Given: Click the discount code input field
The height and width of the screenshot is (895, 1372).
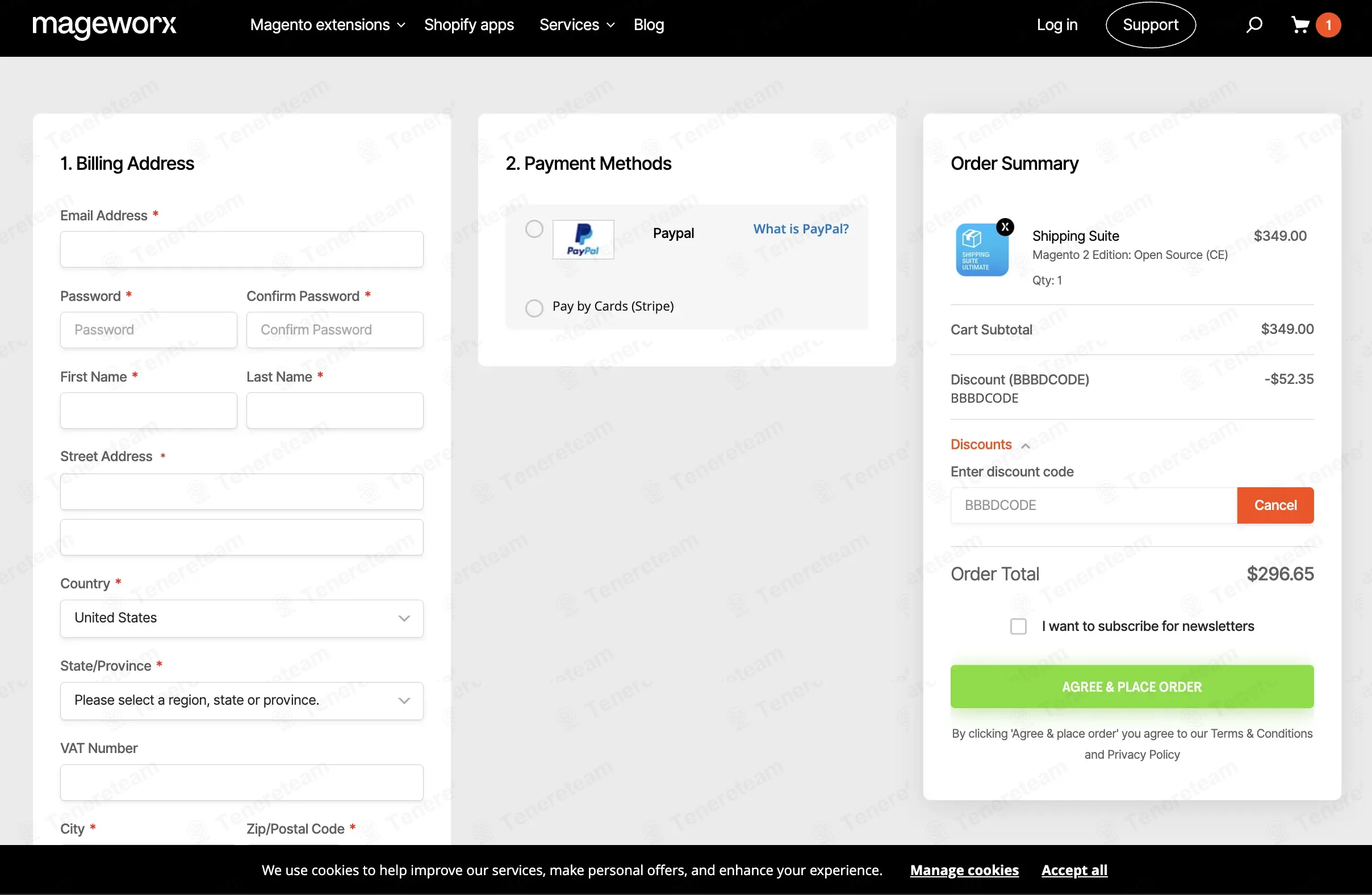Looking at the screenshot, I should click(x=1094, y=505).
